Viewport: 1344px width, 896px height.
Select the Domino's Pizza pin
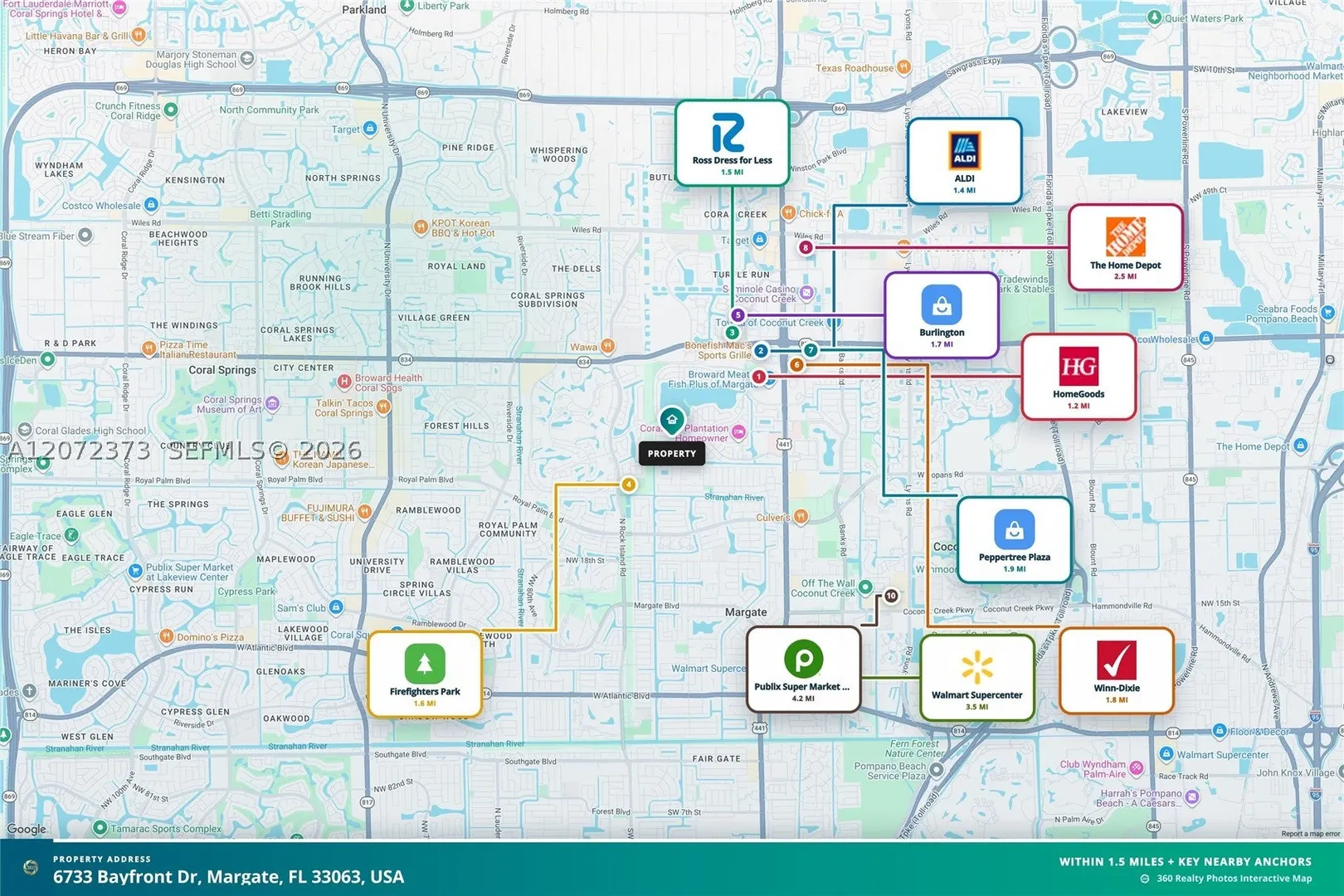coord(166,637)
